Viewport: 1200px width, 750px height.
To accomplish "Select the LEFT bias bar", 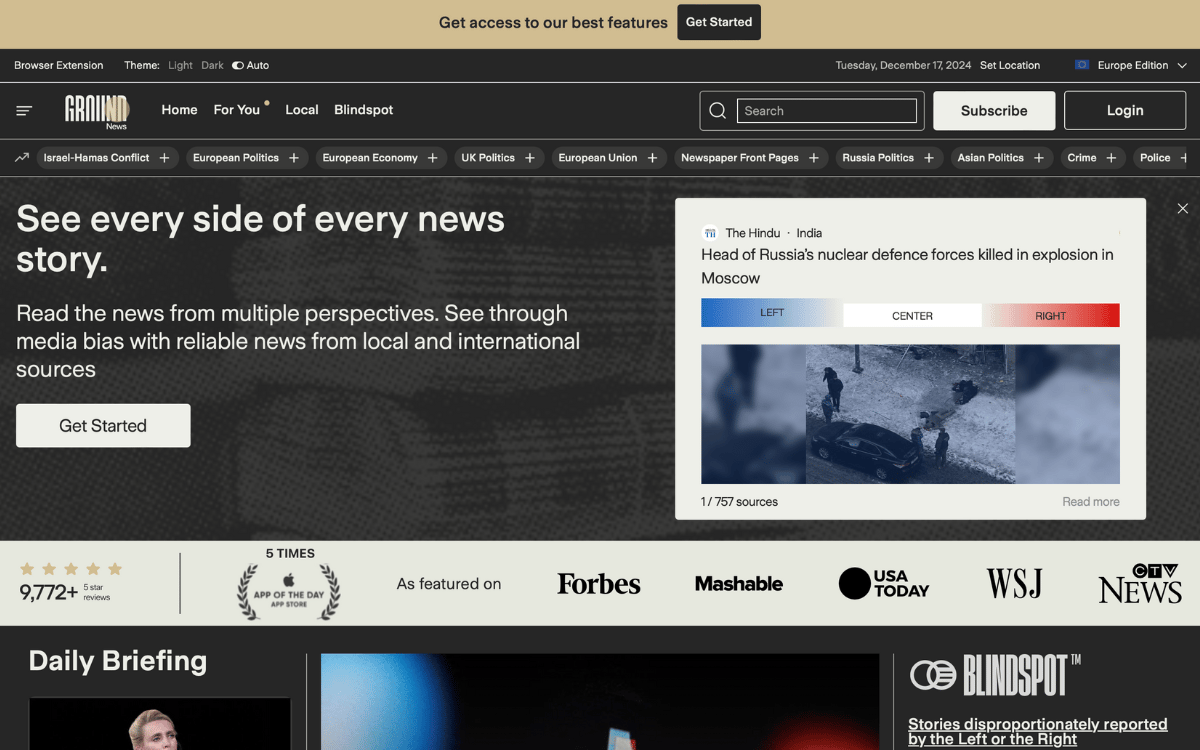I will (772, 313).
